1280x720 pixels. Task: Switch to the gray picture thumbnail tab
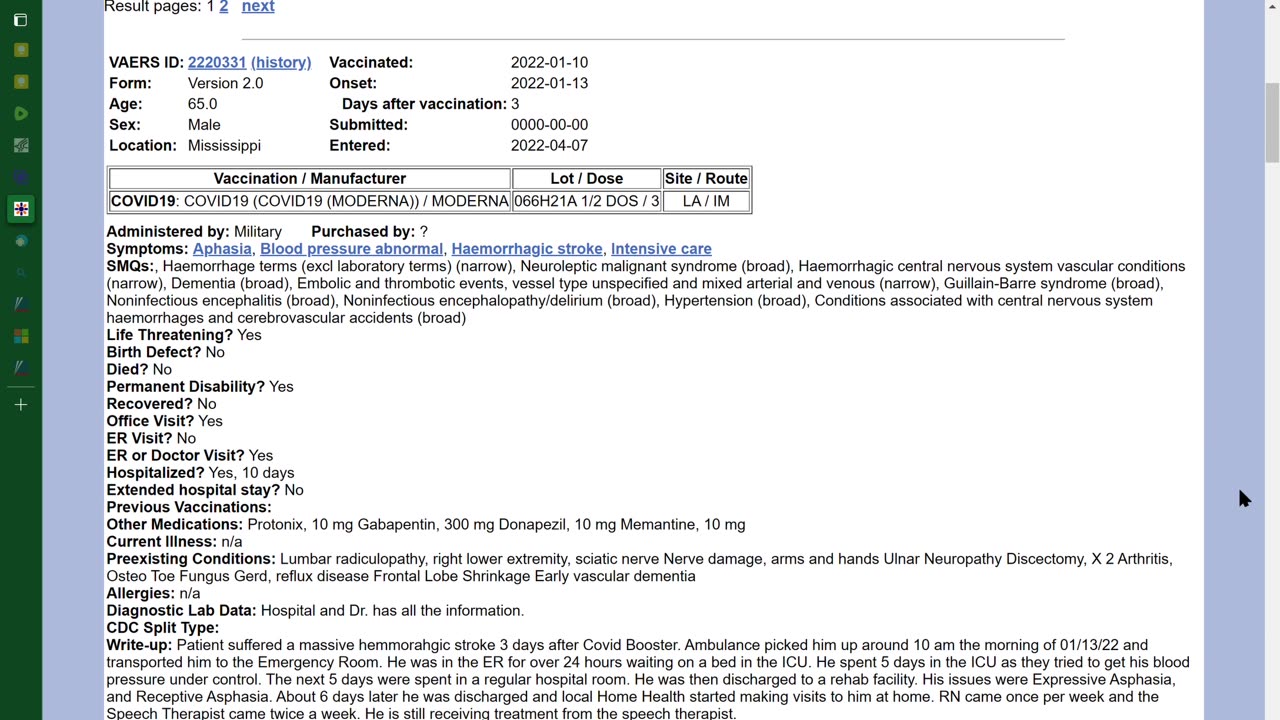coord(20,146)
